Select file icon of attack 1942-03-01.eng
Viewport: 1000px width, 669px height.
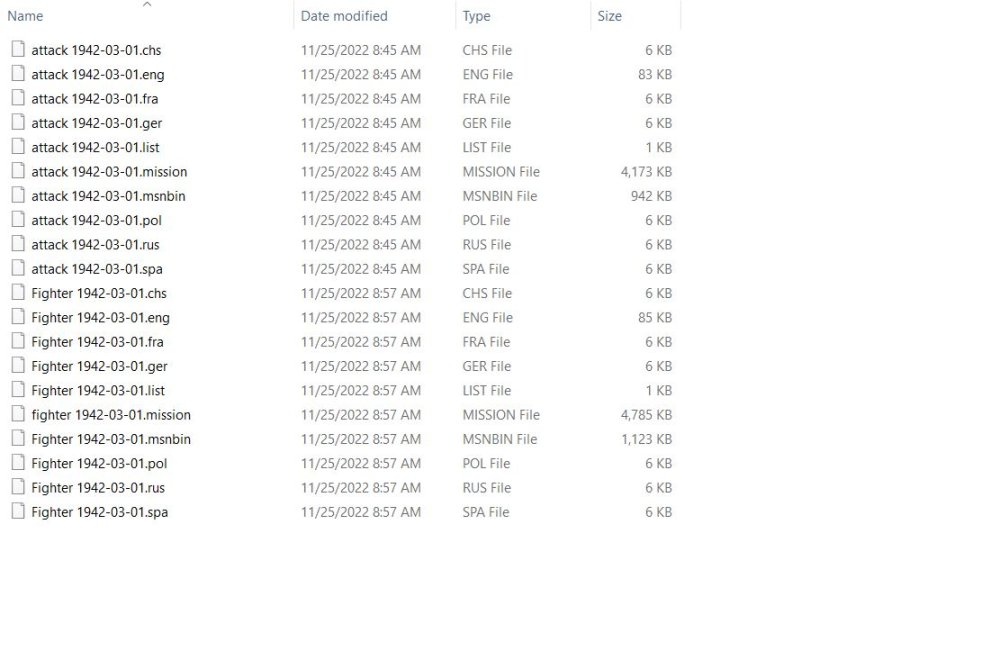(18, 73)
